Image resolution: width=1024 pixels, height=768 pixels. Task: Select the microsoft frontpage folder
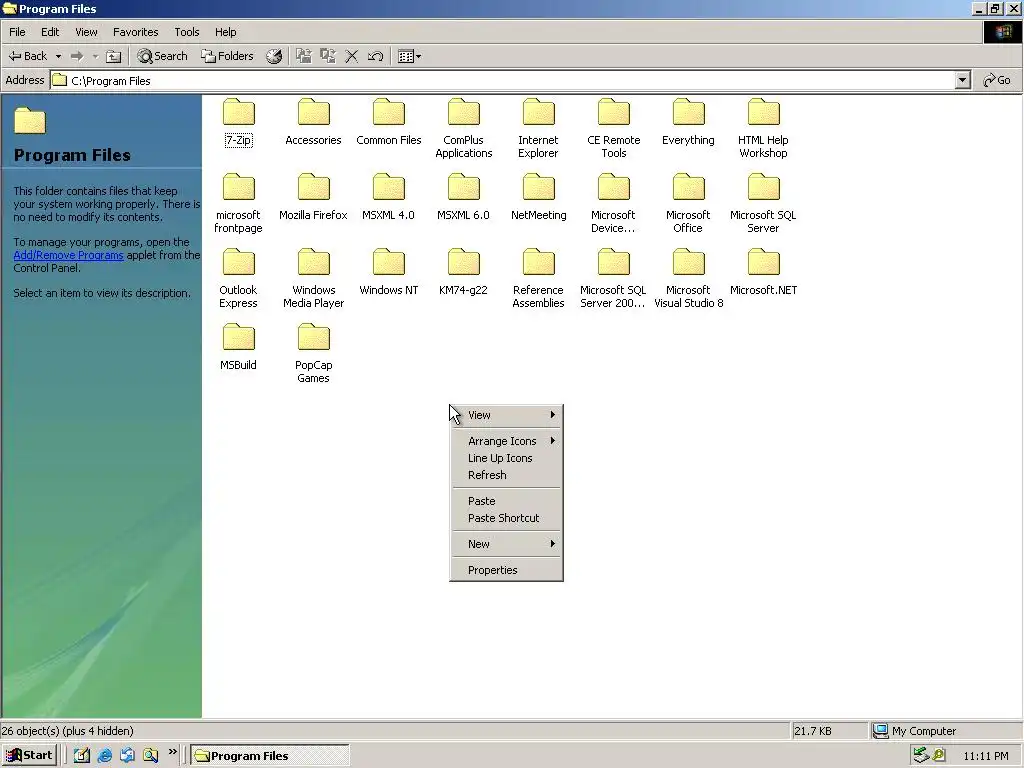tap(238, 204)
